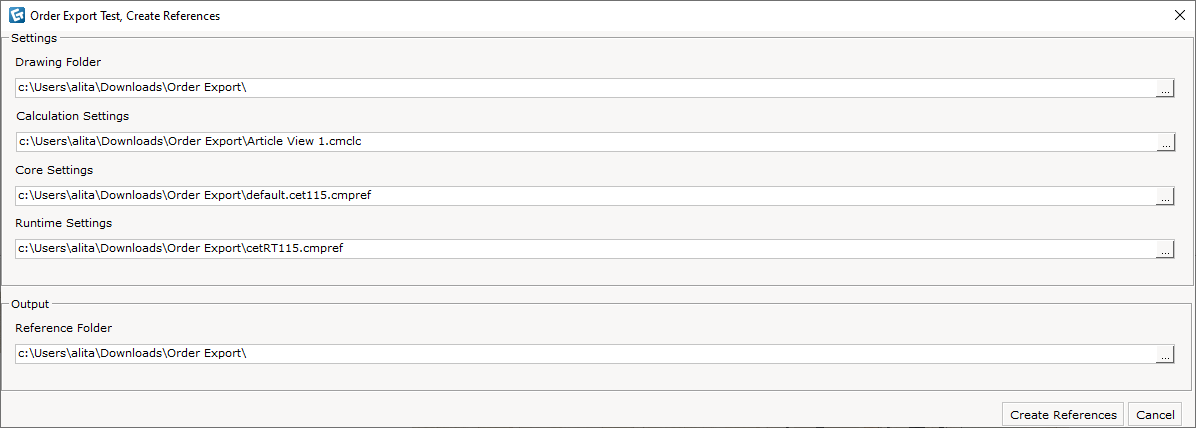The height and width of the screenshot is (428, 1196).
Task: Click the Drawing Folder label
Action: point(58,63)
